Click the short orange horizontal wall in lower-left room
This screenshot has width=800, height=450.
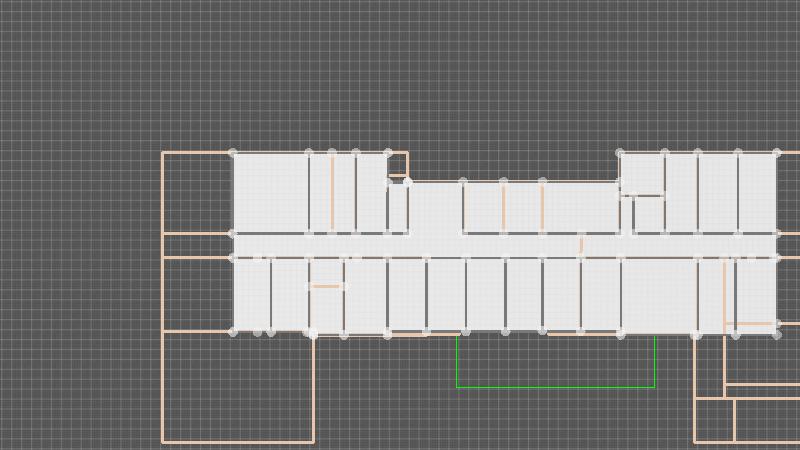(x=326, y=287)
